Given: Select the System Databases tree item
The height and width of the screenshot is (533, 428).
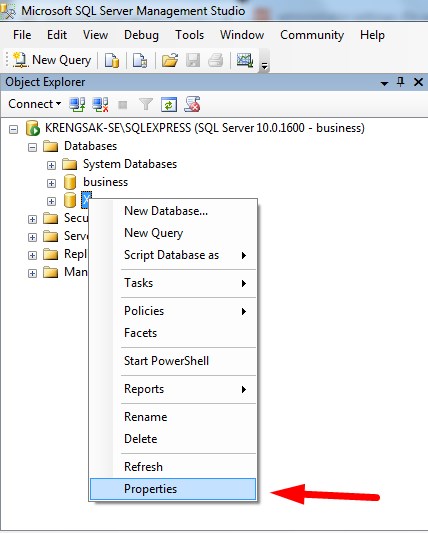Looking at the screenshot, I should [130, 164].
